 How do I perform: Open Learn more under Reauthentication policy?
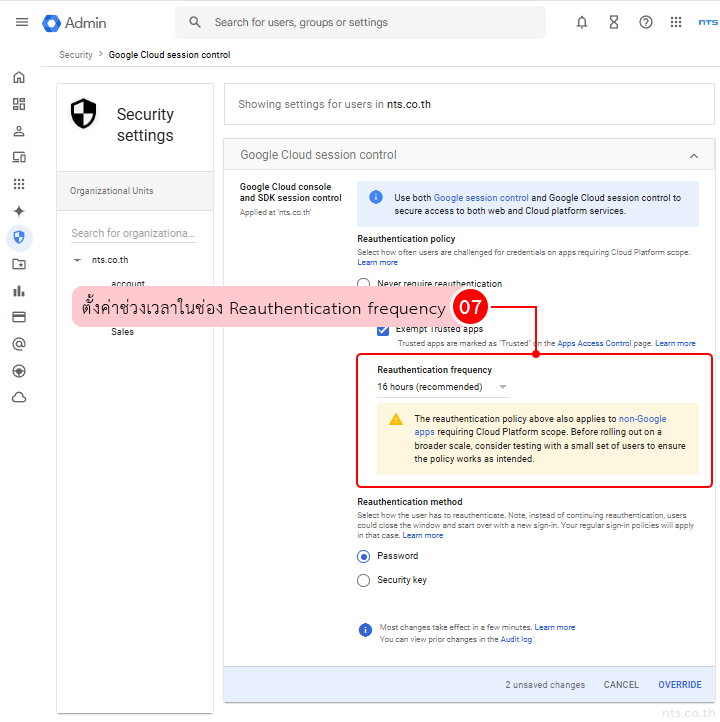pos(377,262)
